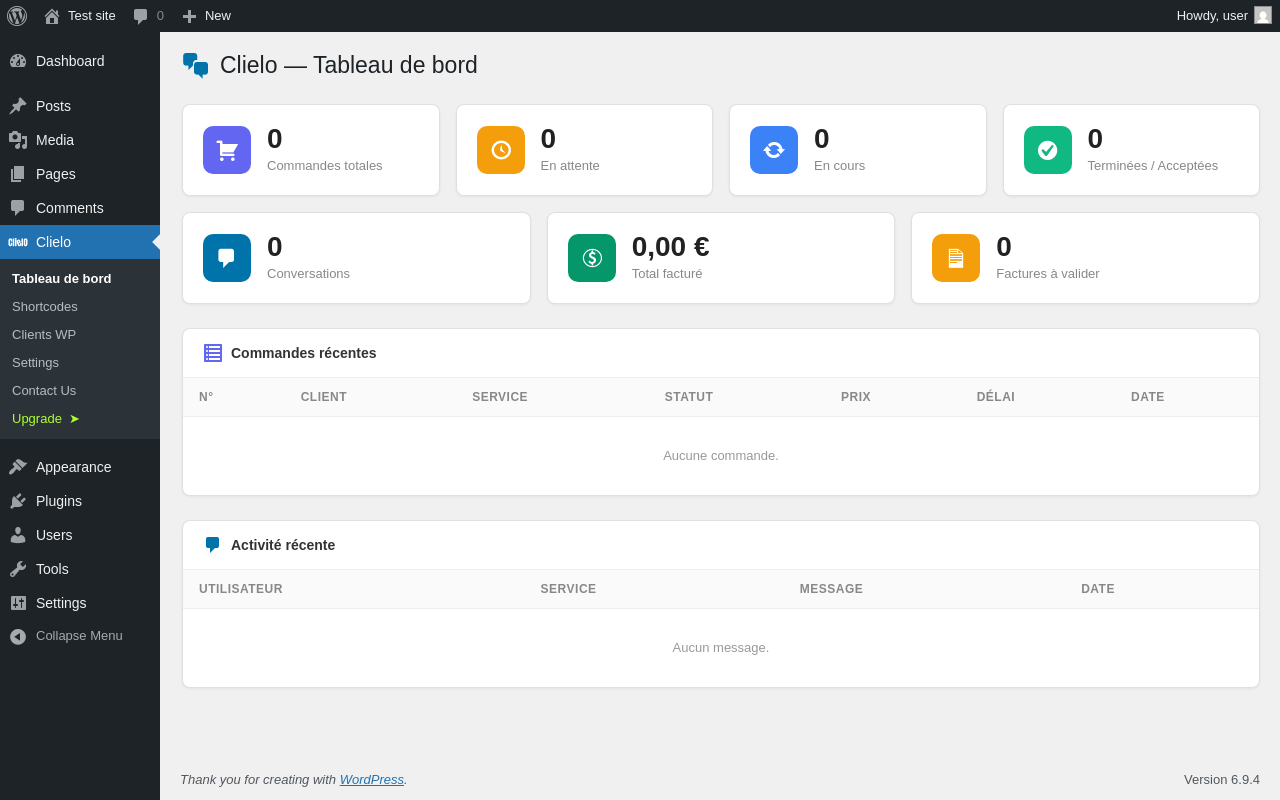Click the Appearance paintbrush icon
The height and width of the screenshot is (800, 1280).
point(18,467)
